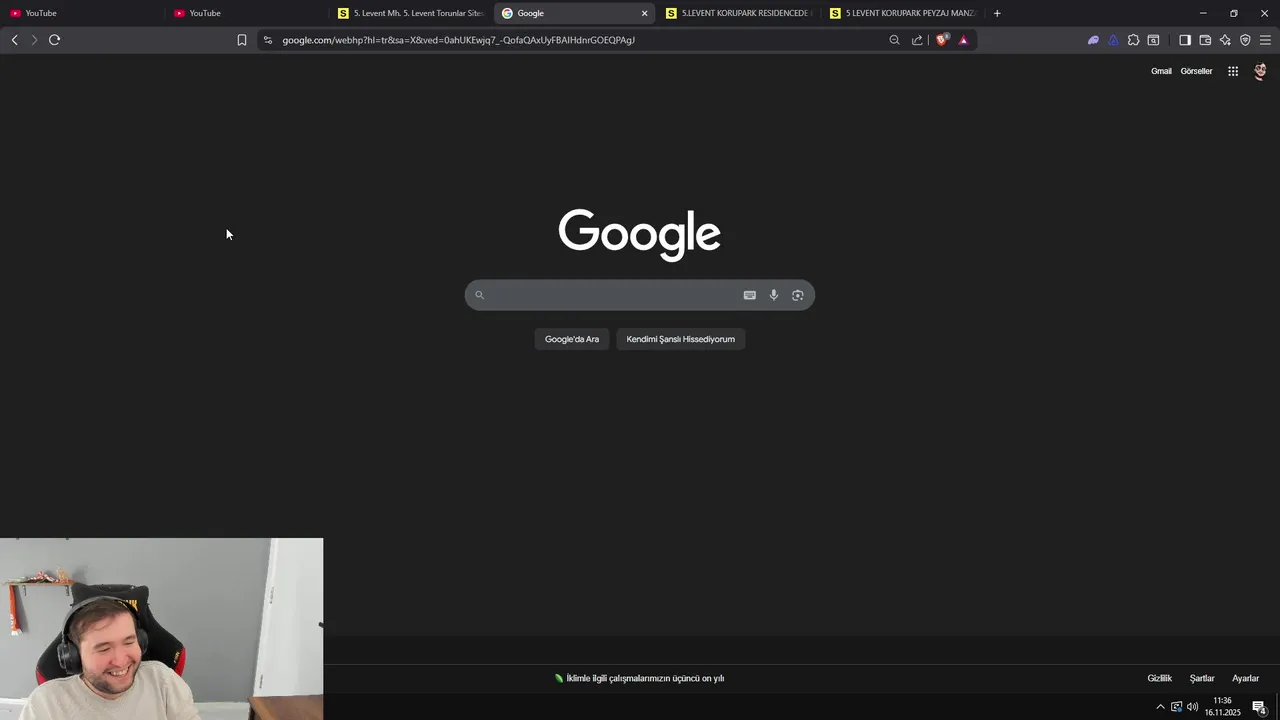Switch to the 5. Levent Mh. Torunlar tab

click(x=411, y=13)
